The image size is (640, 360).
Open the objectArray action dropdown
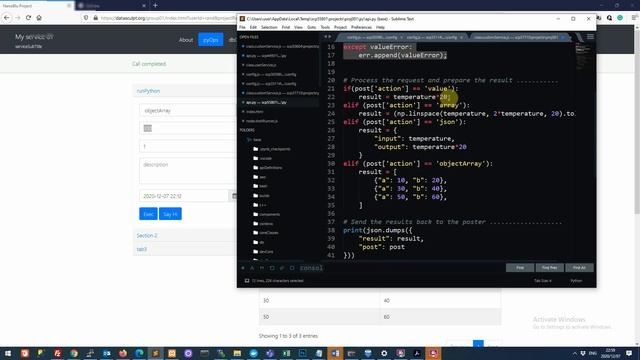(187, 111)
